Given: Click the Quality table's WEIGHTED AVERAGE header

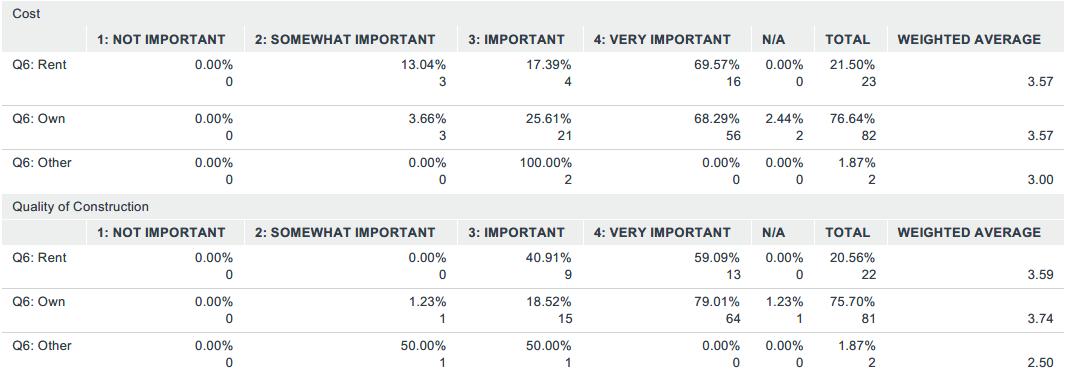Looking at the screenshot, I should (x=969, y=232).
